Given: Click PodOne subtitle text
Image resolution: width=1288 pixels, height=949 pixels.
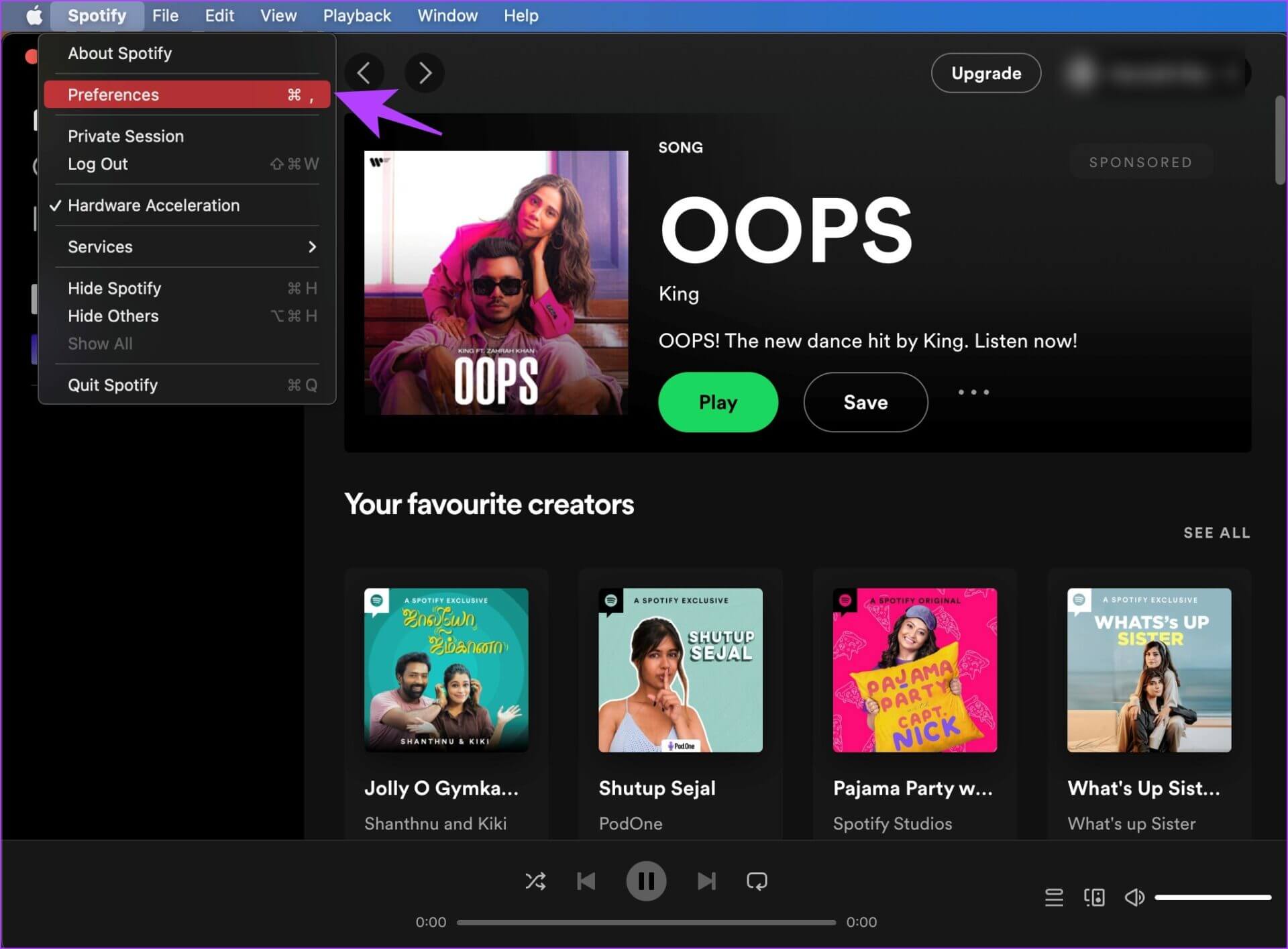Looking at the screenshot, I should 631,823.
